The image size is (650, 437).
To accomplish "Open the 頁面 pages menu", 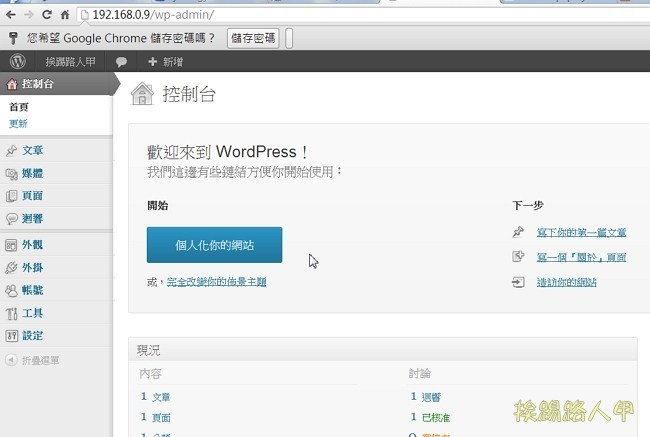I will (x=33, y=196).
